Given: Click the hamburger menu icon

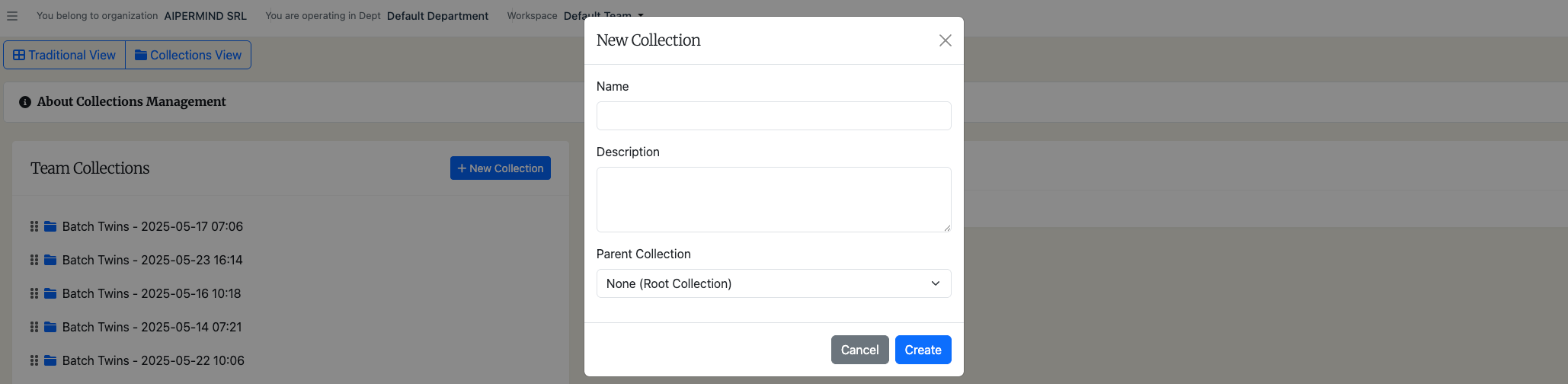Looking at the screenshot, I should [12, 16].
